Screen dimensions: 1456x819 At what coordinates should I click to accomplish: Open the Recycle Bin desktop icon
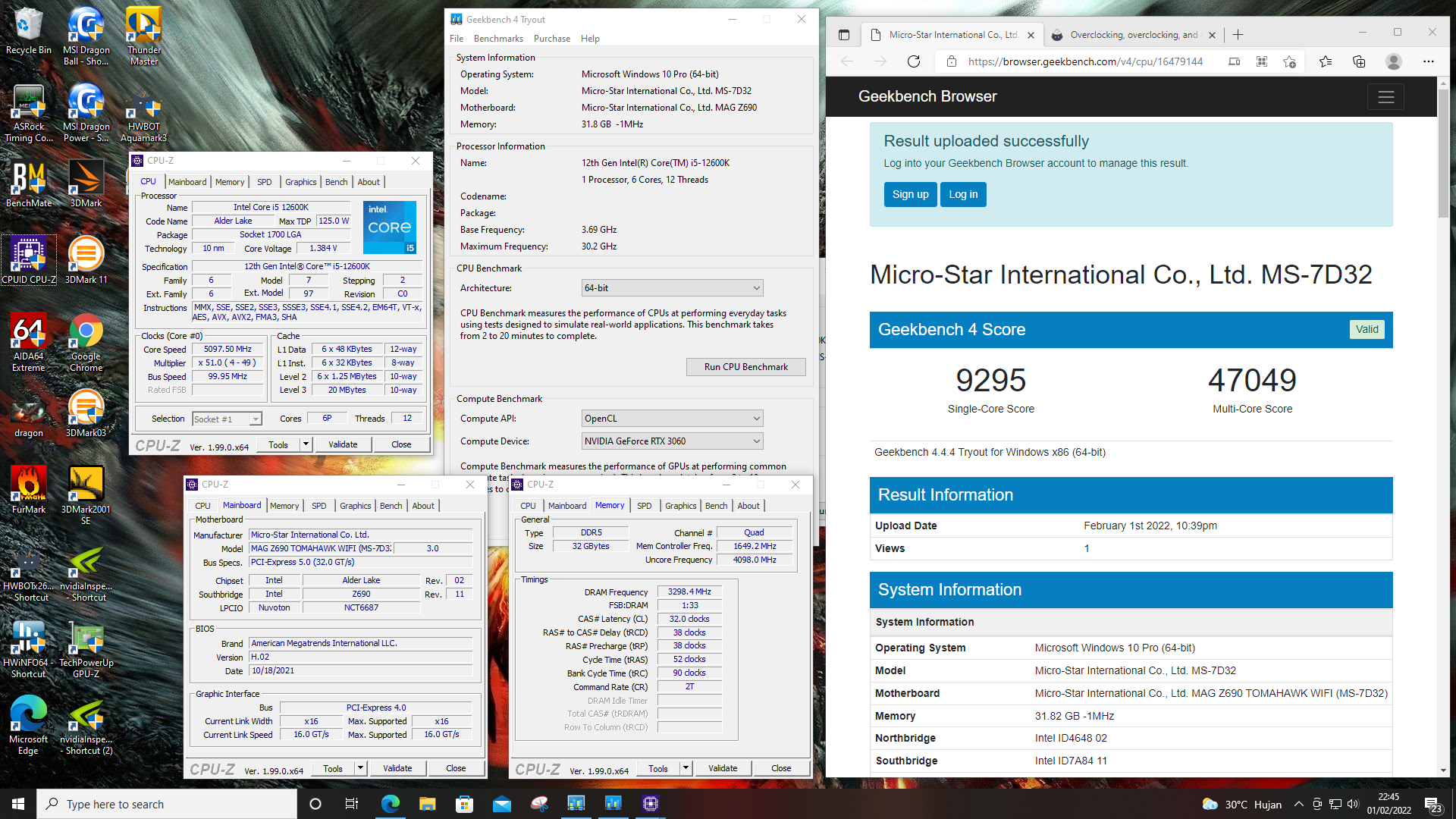click(28, 32)
